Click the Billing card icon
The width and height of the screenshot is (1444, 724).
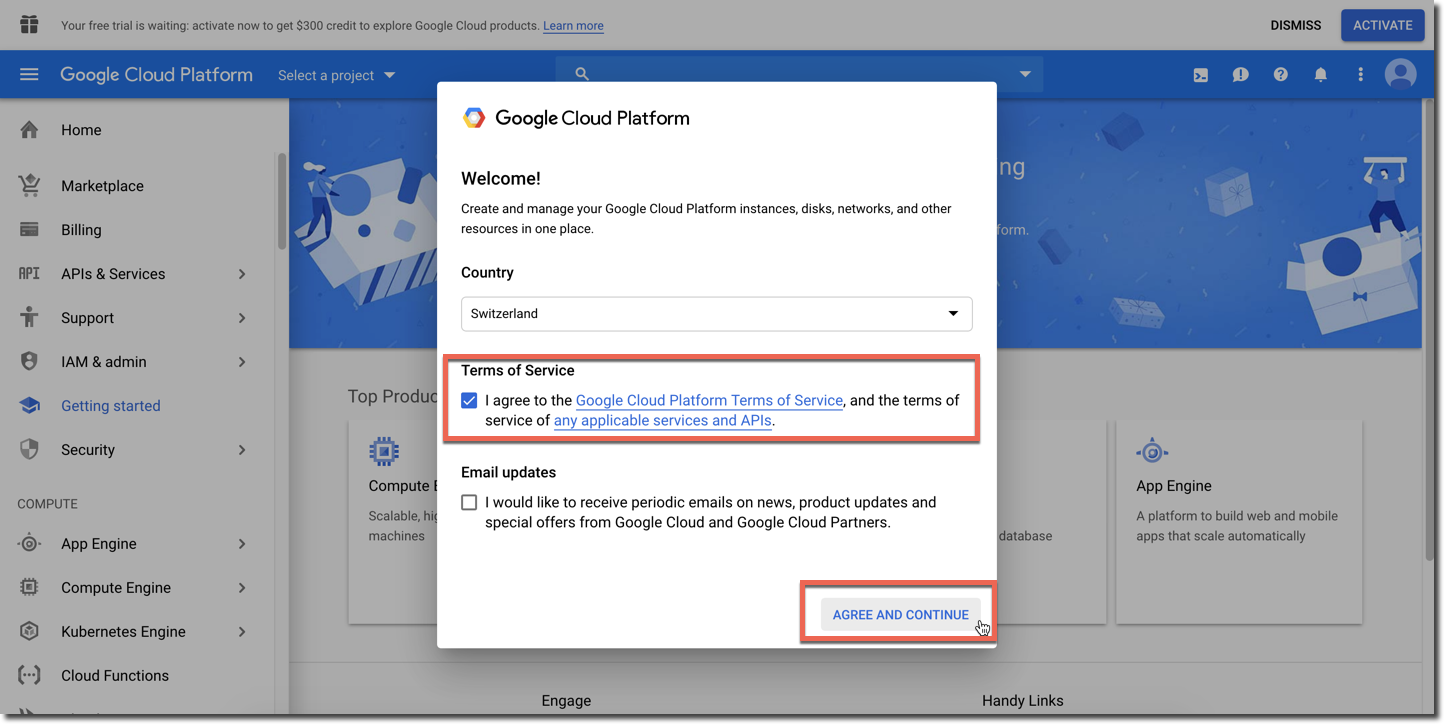29,230
